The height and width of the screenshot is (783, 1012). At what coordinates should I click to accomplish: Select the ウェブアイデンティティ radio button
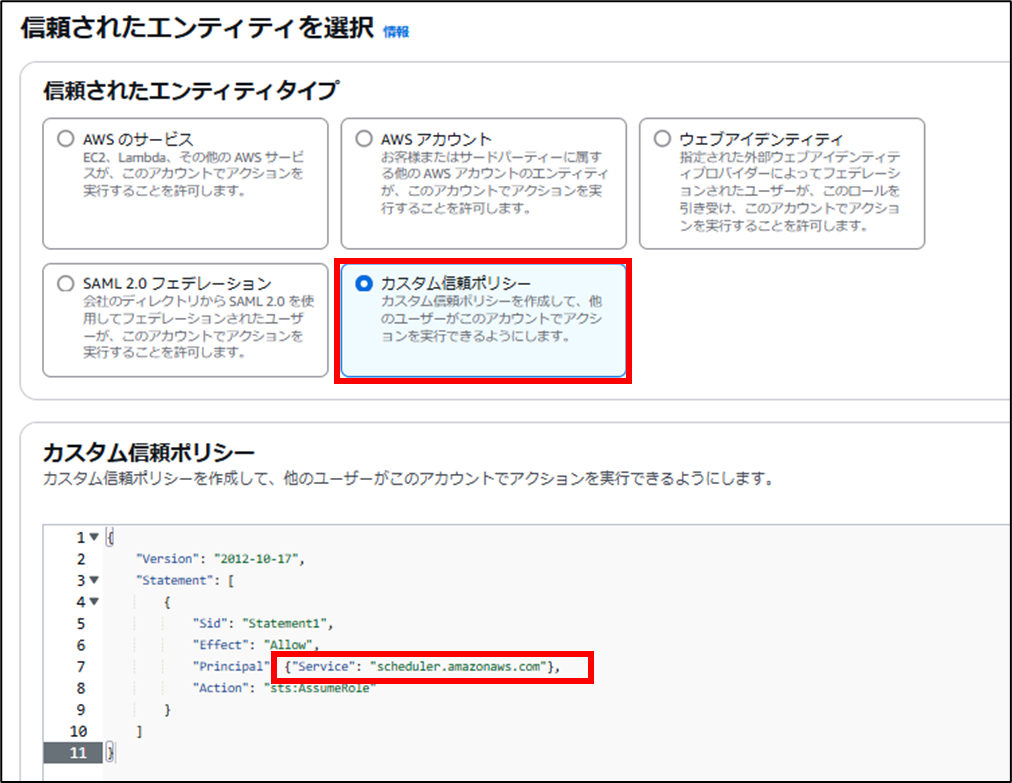pyautogui.click(x=662, y=139)
